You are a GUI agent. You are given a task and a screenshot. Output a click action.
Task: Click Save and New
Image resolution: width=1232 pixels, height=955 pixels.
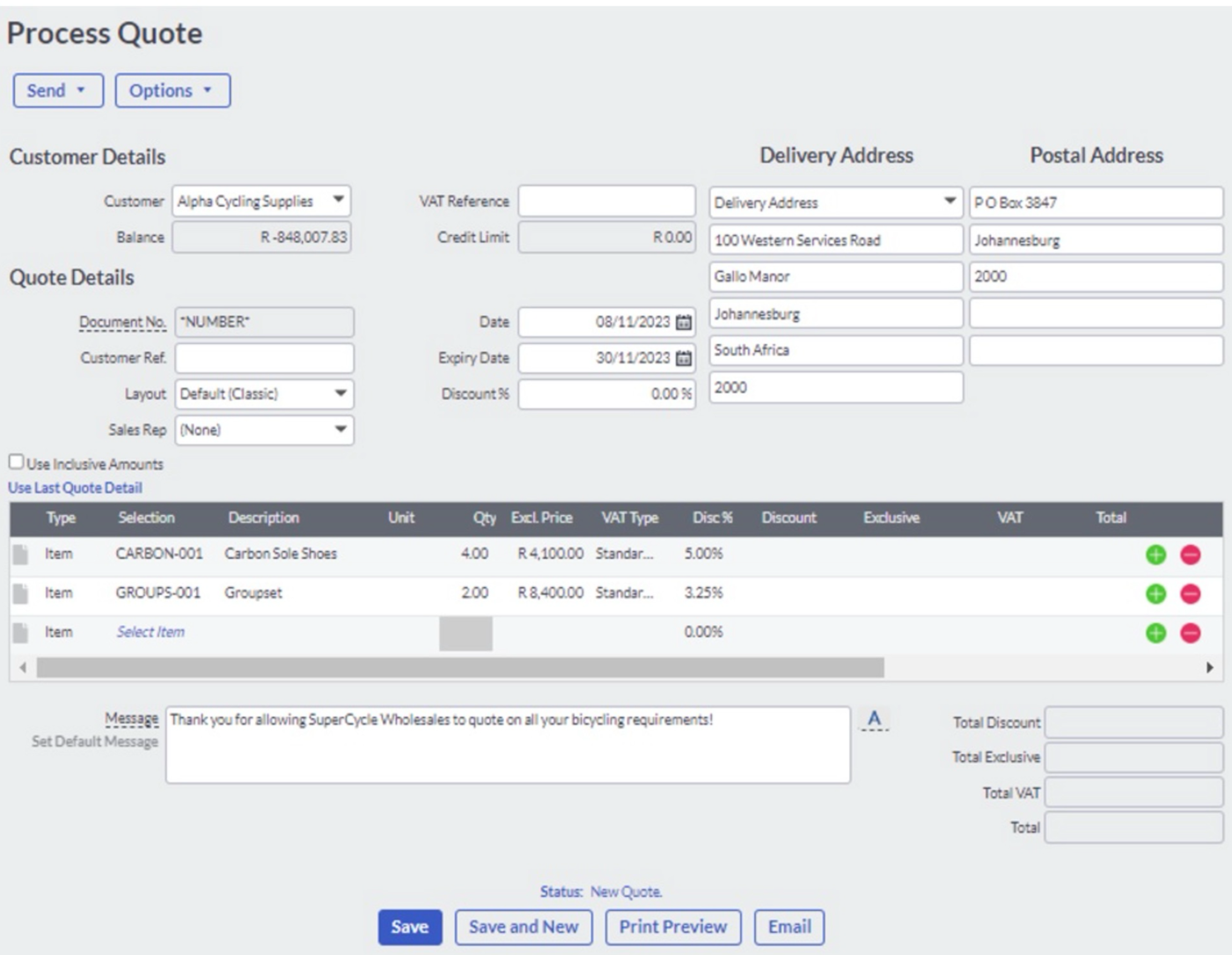coord(524,927)
